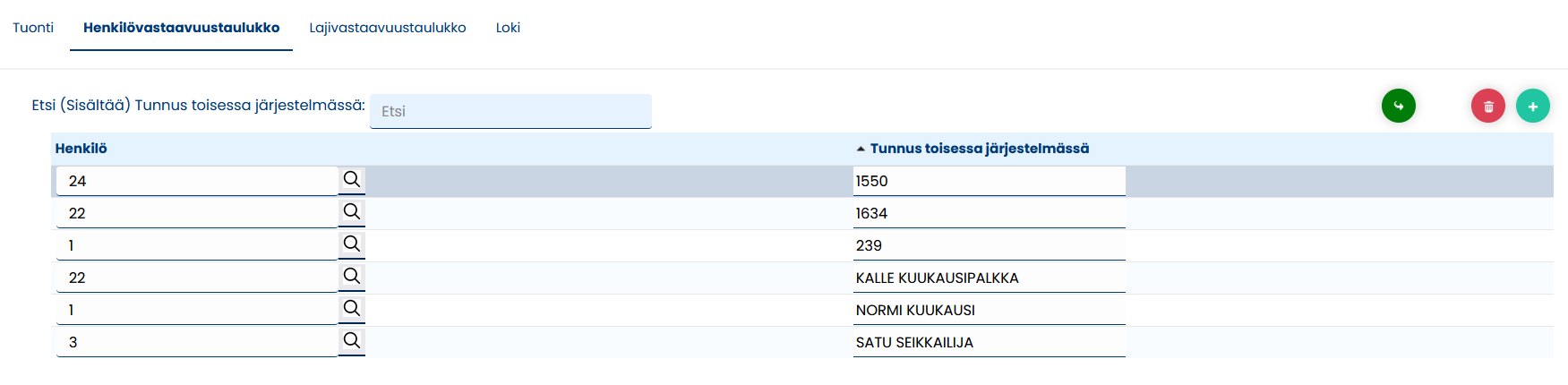
Task: Open person search in the 1550 row
Action: [x=352, y=180]
